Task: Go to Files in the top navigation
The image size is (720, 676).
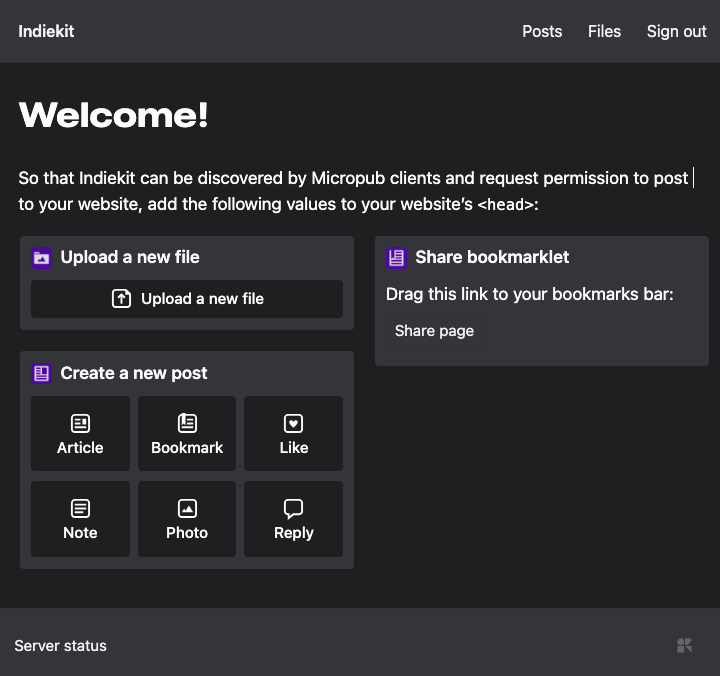Action: pos(604,32)
